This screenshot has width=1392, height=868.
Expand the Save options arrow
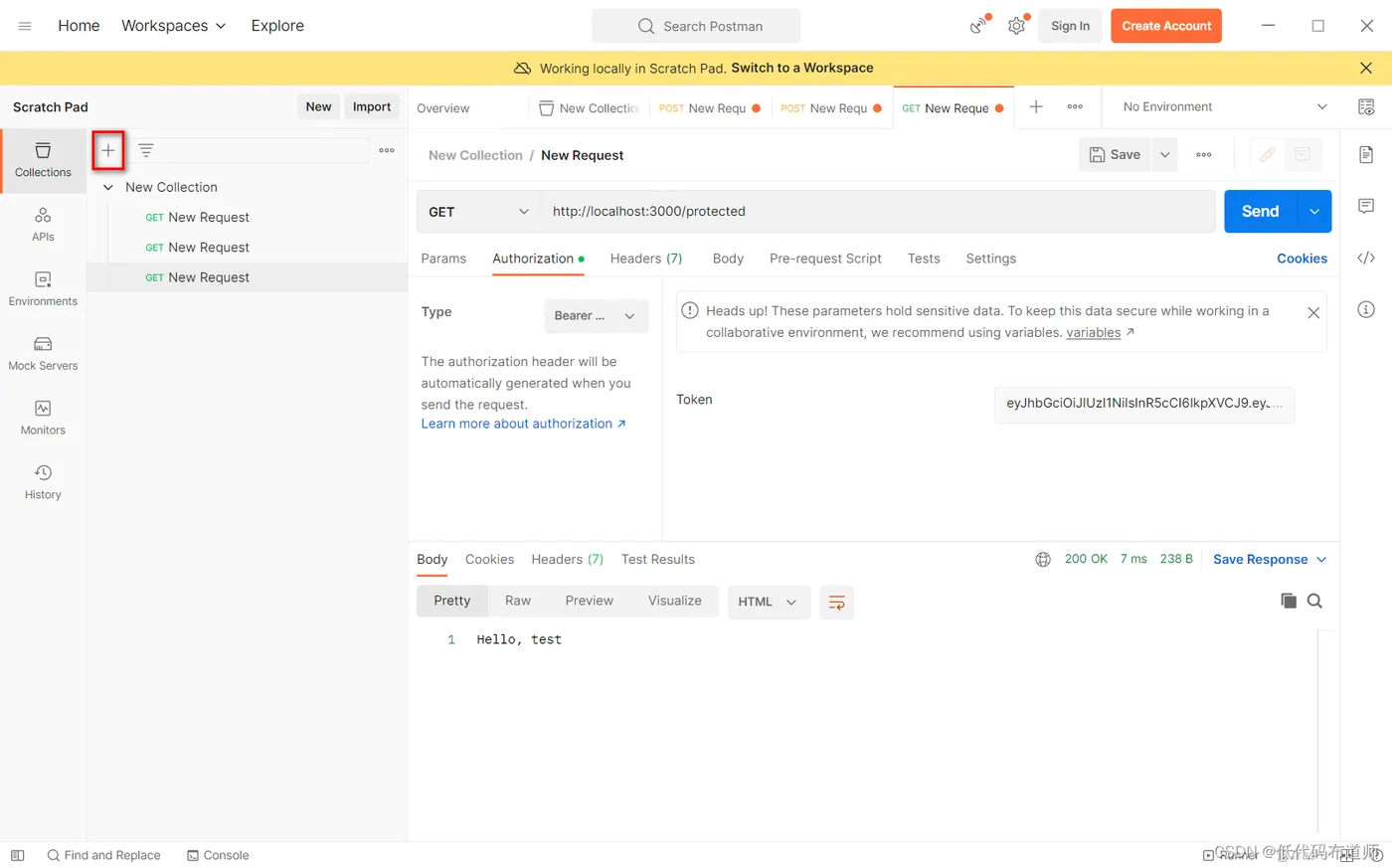tap(1165, 155)
